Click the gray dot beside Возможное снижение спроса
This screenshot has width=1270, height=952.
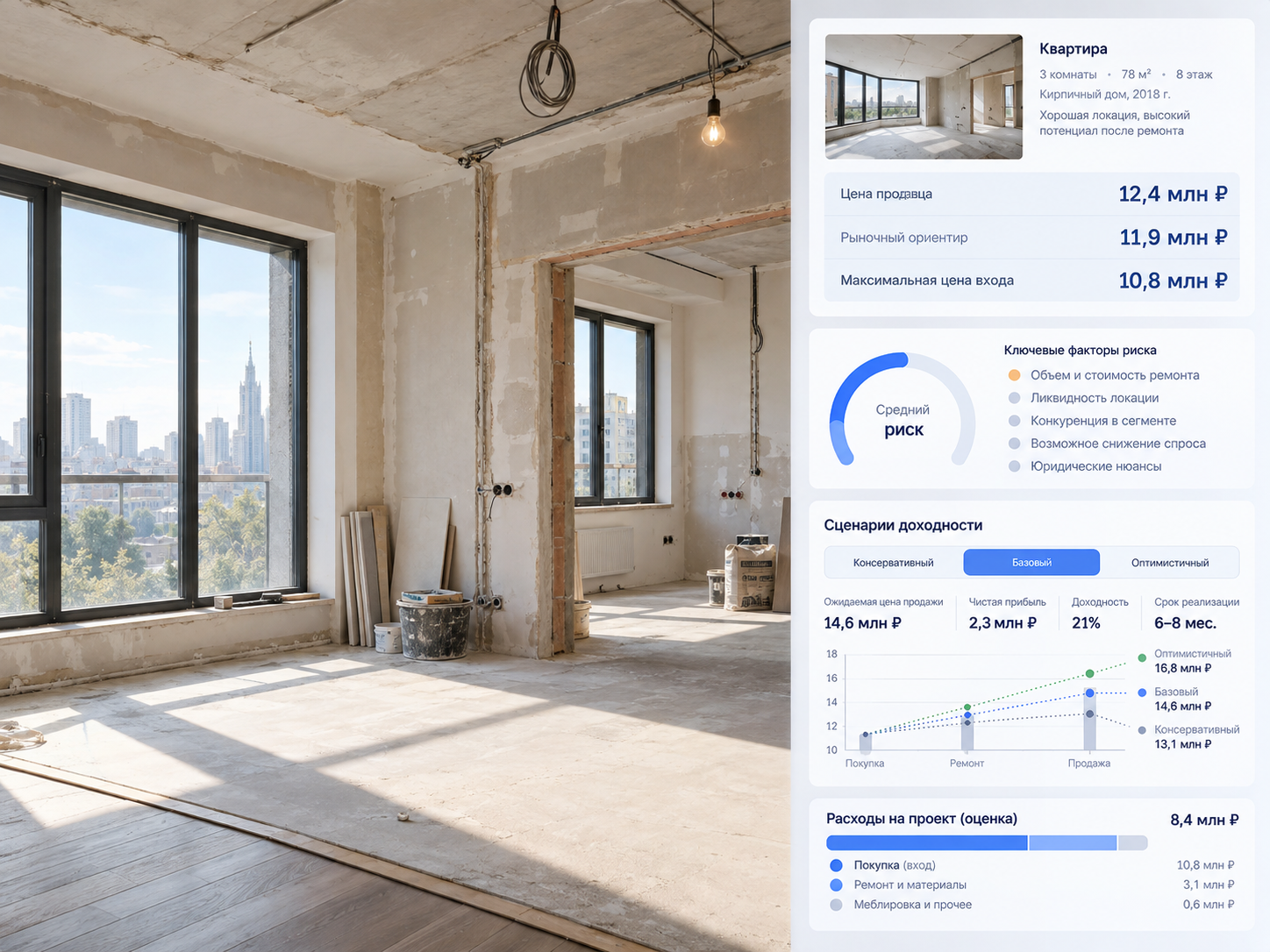[x=1014, y=444]
